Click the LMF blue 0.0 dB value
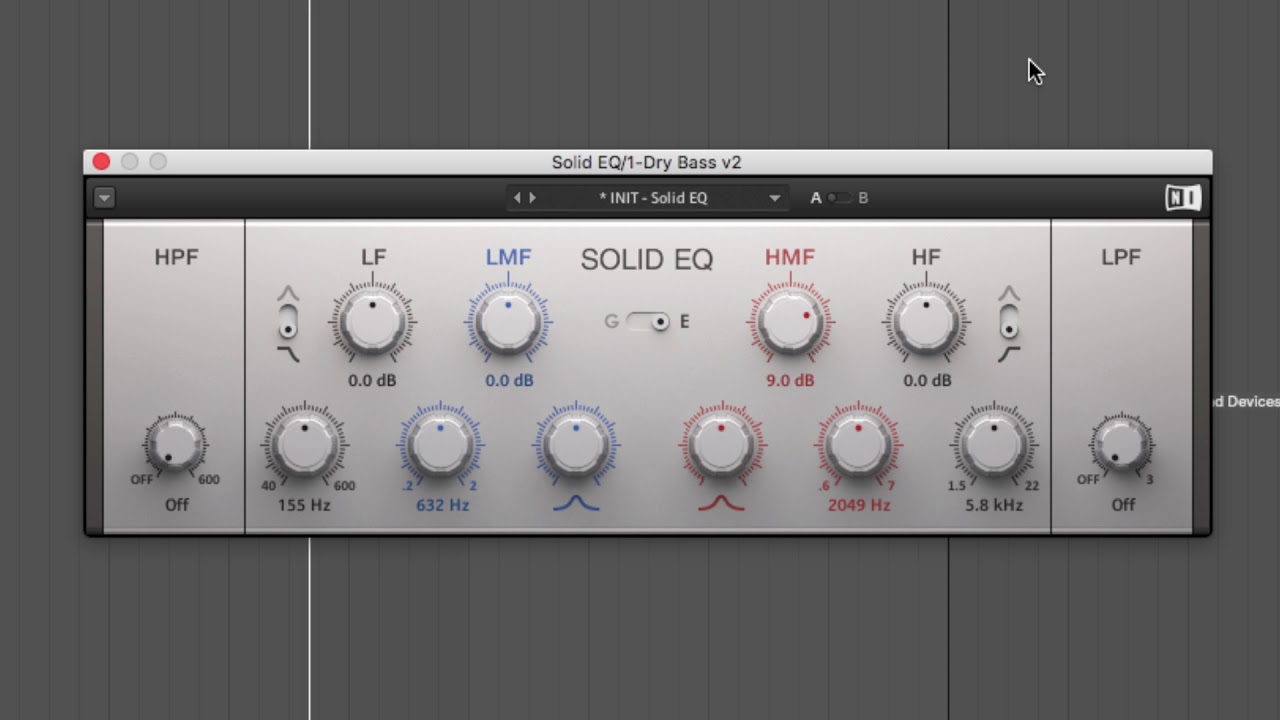Screen dimensions: 1280x720 click(509, 380)
